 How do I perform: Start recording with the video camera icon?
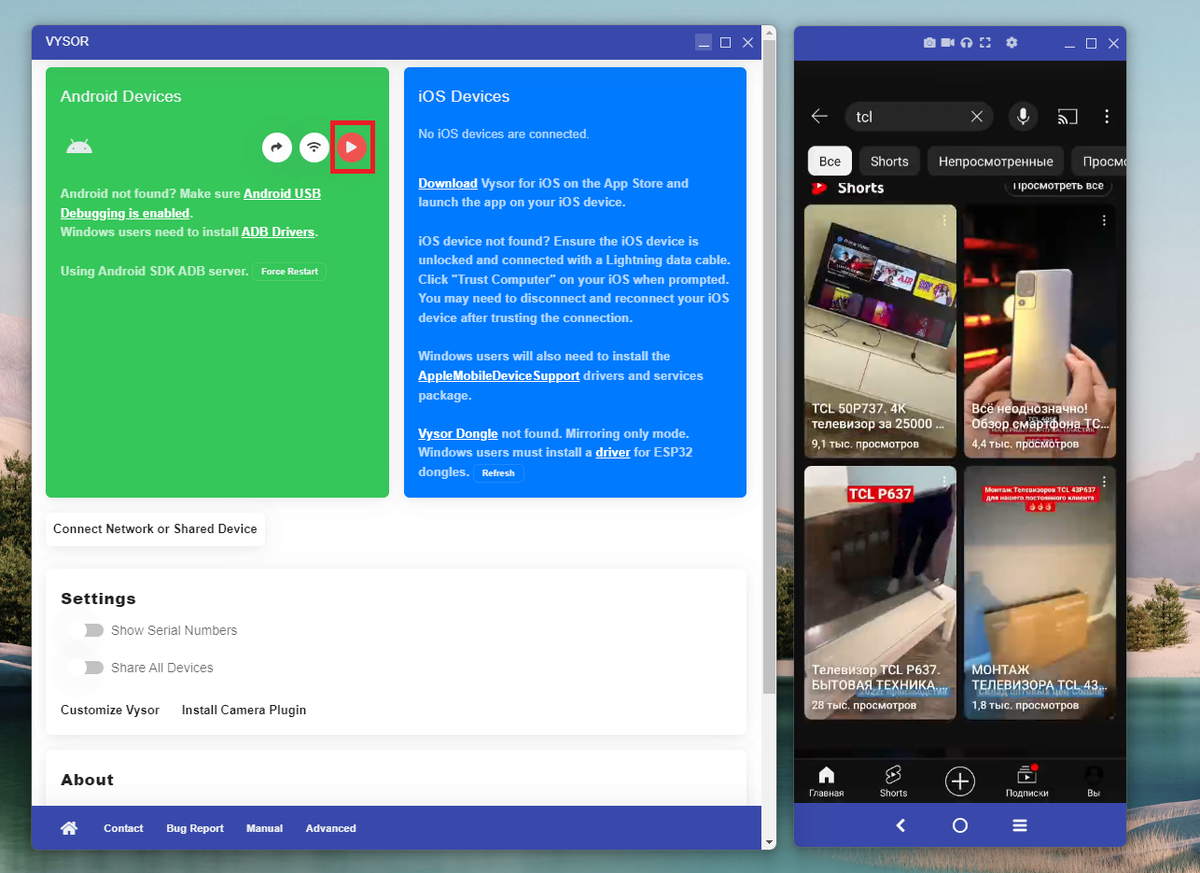(x=949, y=43)
